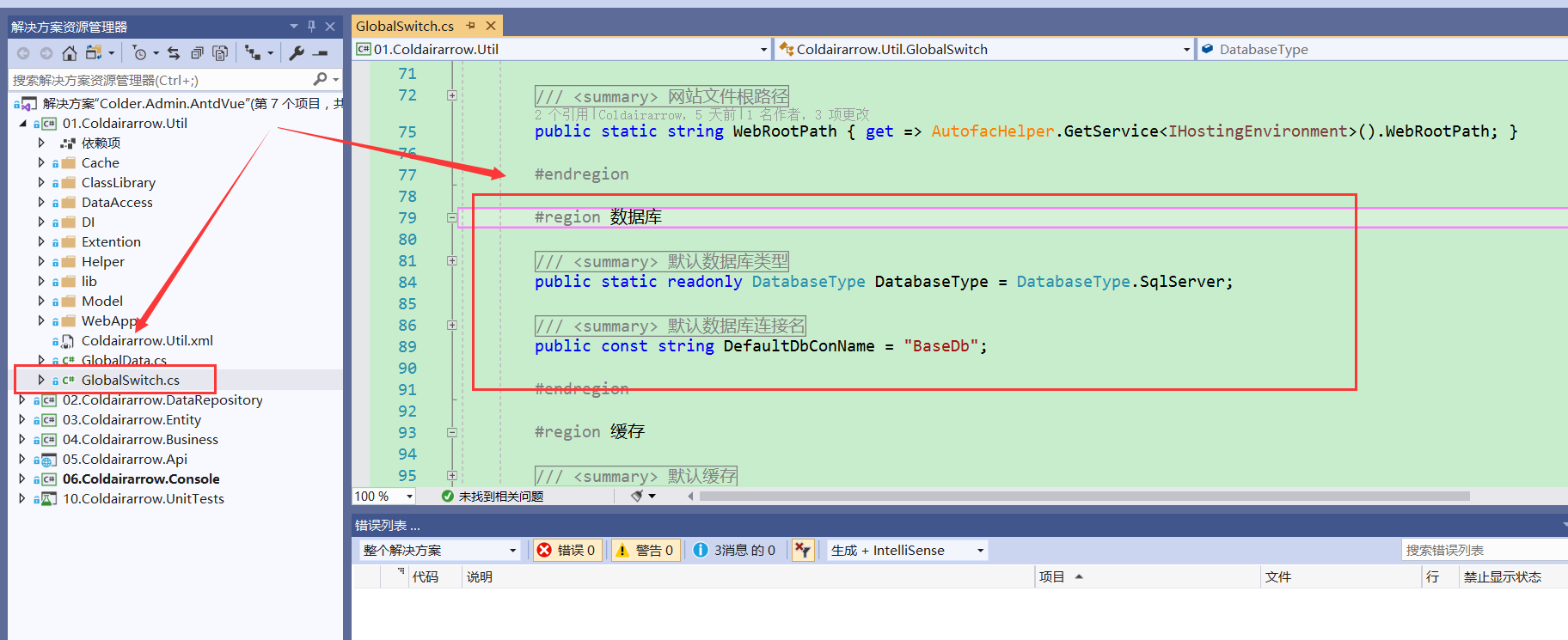This screenshot has width=1568, height=640.
Task: Select the GlobalSwitch.cs editor tab
Action: coord(405,26)
